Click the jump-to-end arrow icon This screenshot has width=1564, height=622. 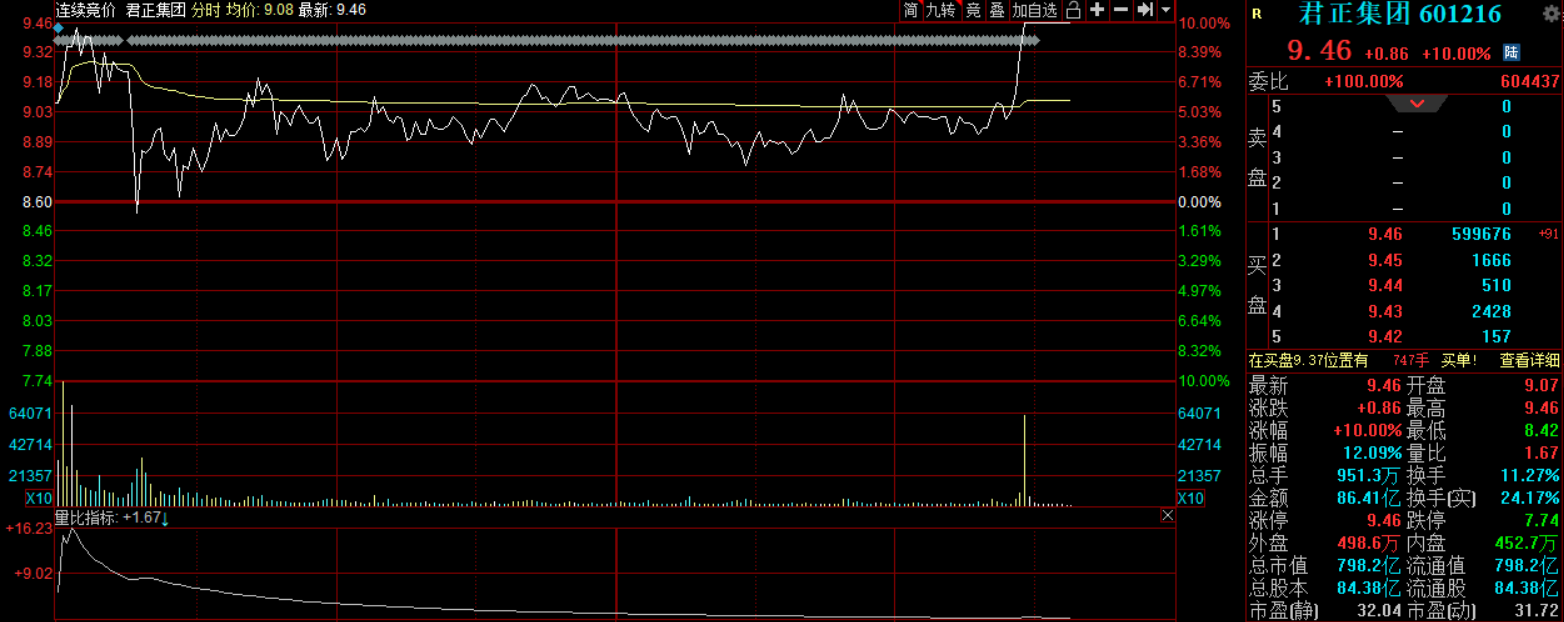pyautogui.click(x=1145, y=10)
